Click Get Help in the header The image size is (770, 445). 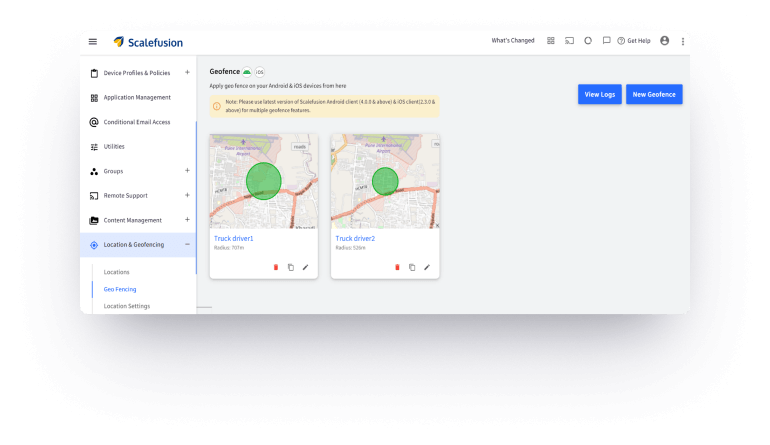634,41
